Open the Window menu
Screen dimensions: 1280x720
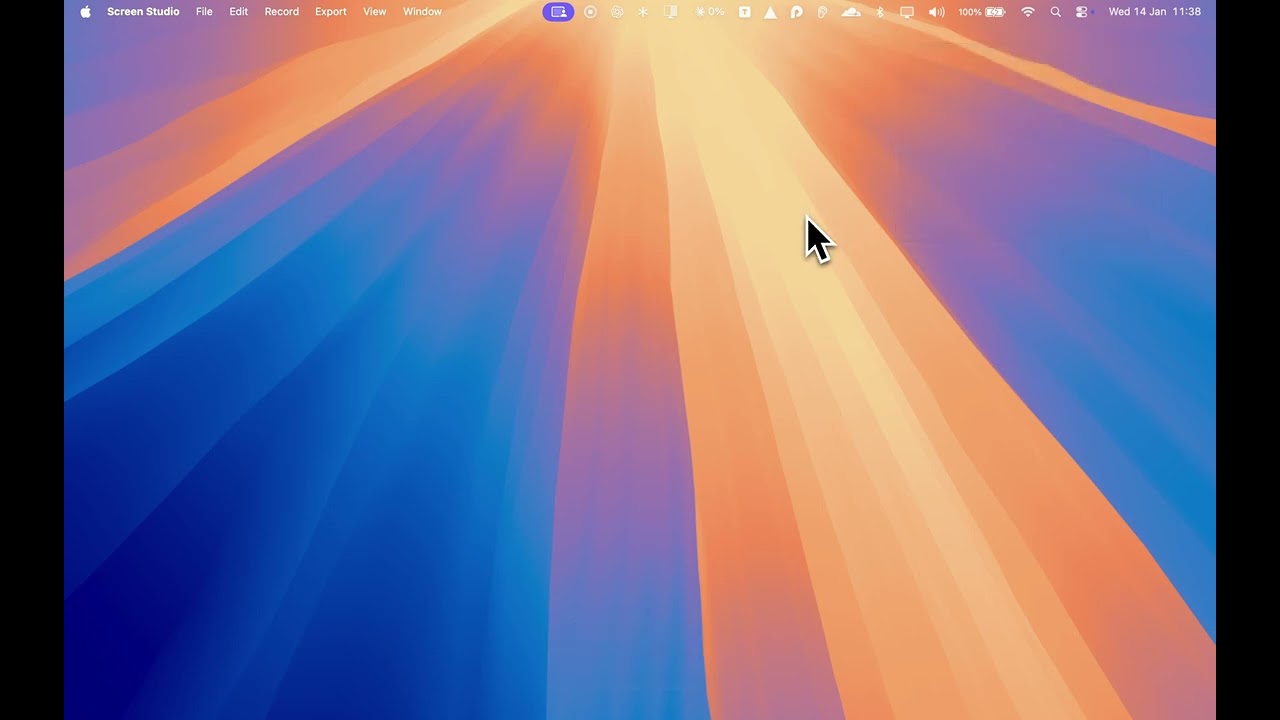coord(422,12)
